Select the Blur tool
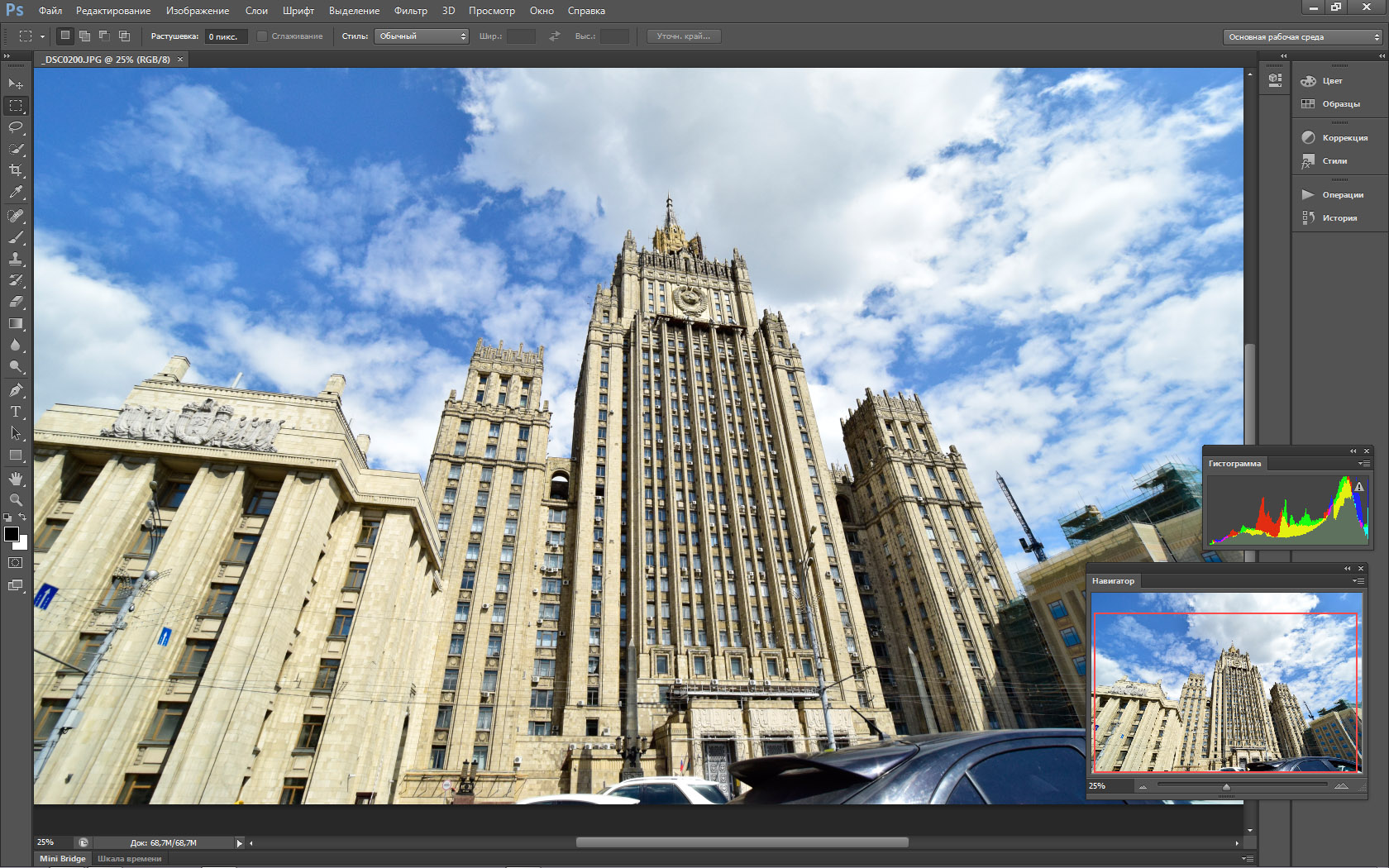The height and width of the screenshot is (868, 1389). point(16,345)
